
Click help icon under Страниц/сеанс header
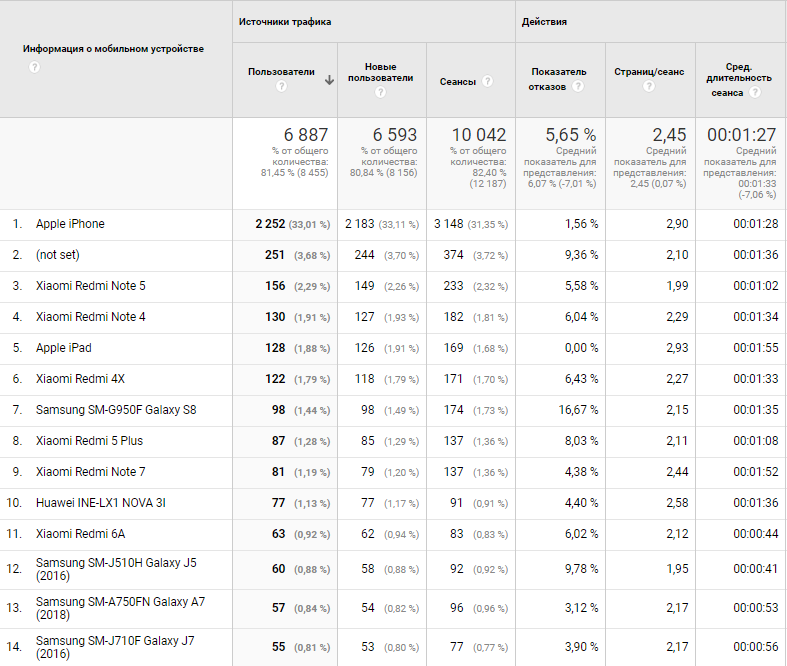649,86
